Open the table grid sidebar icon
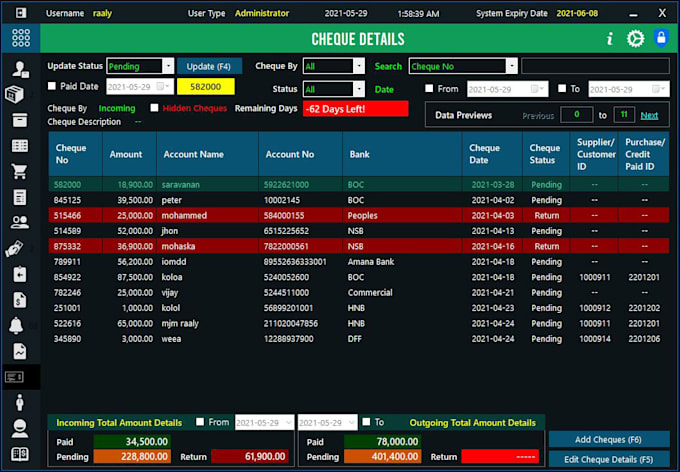This screenshot has height=472, width=680. click(x=20, y=146)
